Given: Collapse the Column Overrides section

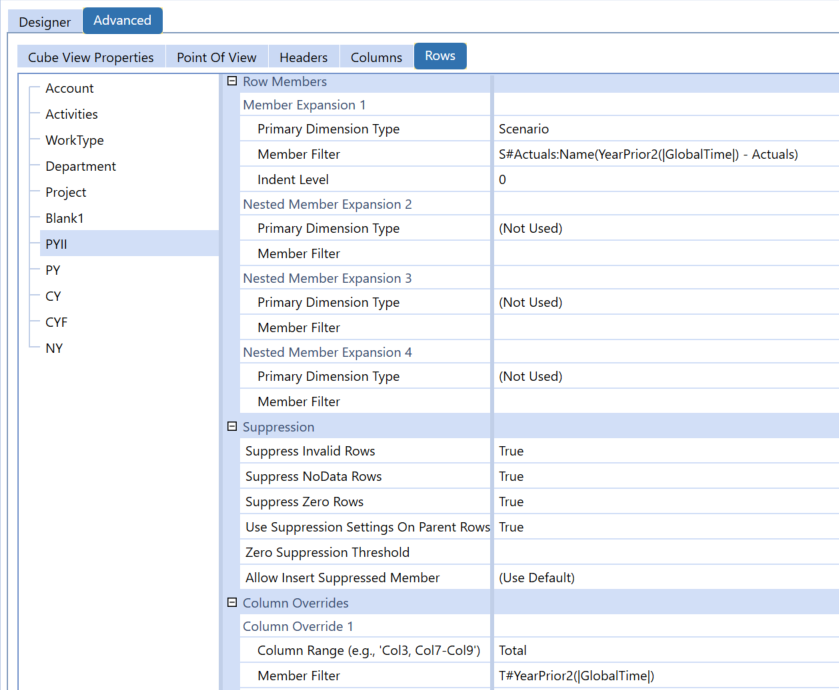Looking at the screenshot, I should [x=232, y=603].
